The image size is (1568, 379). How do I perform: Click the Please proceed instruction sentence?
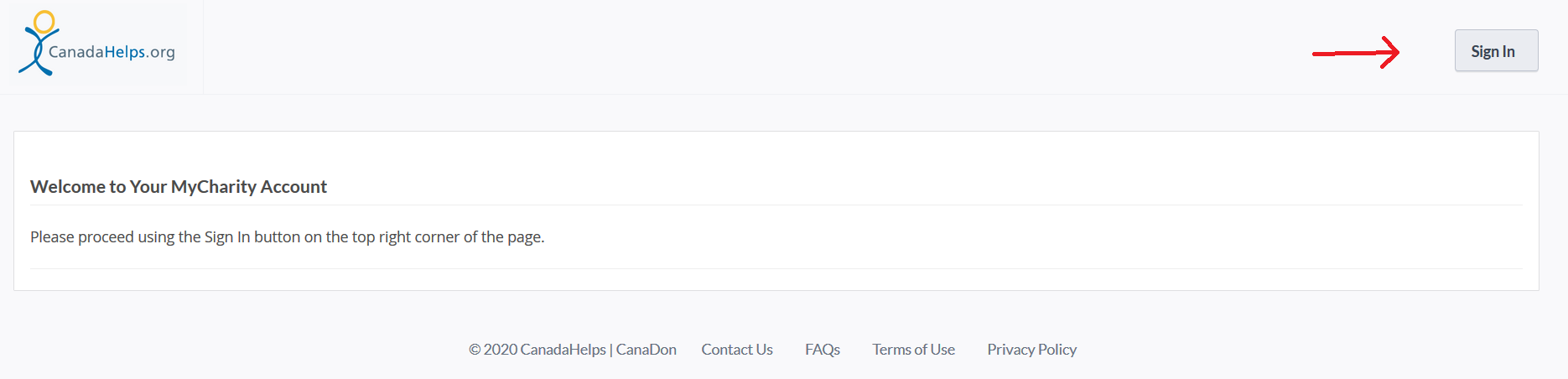click(288, 237)
